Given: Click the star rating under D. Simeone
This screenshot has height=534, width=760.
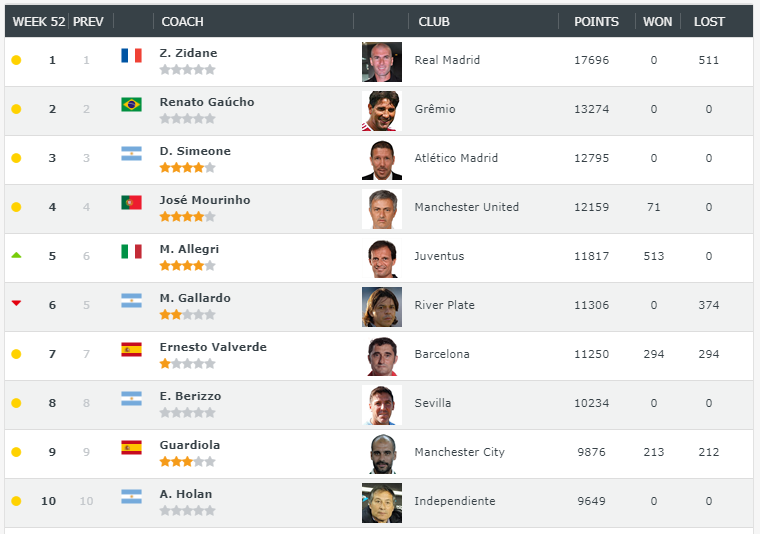Looking at the screenshot, I should (188, 168).
